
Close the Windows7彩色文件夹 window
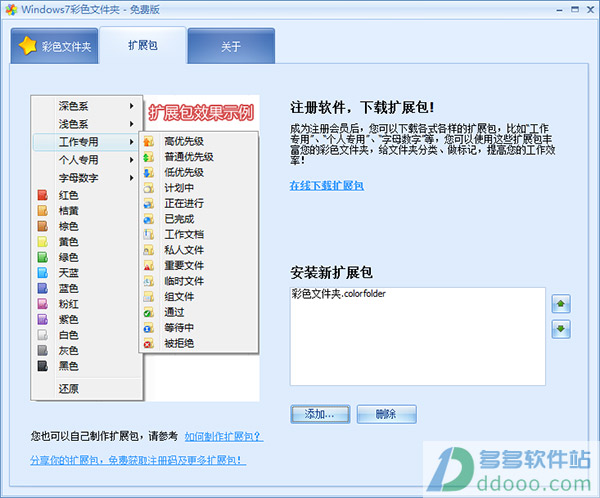[590, 9]
